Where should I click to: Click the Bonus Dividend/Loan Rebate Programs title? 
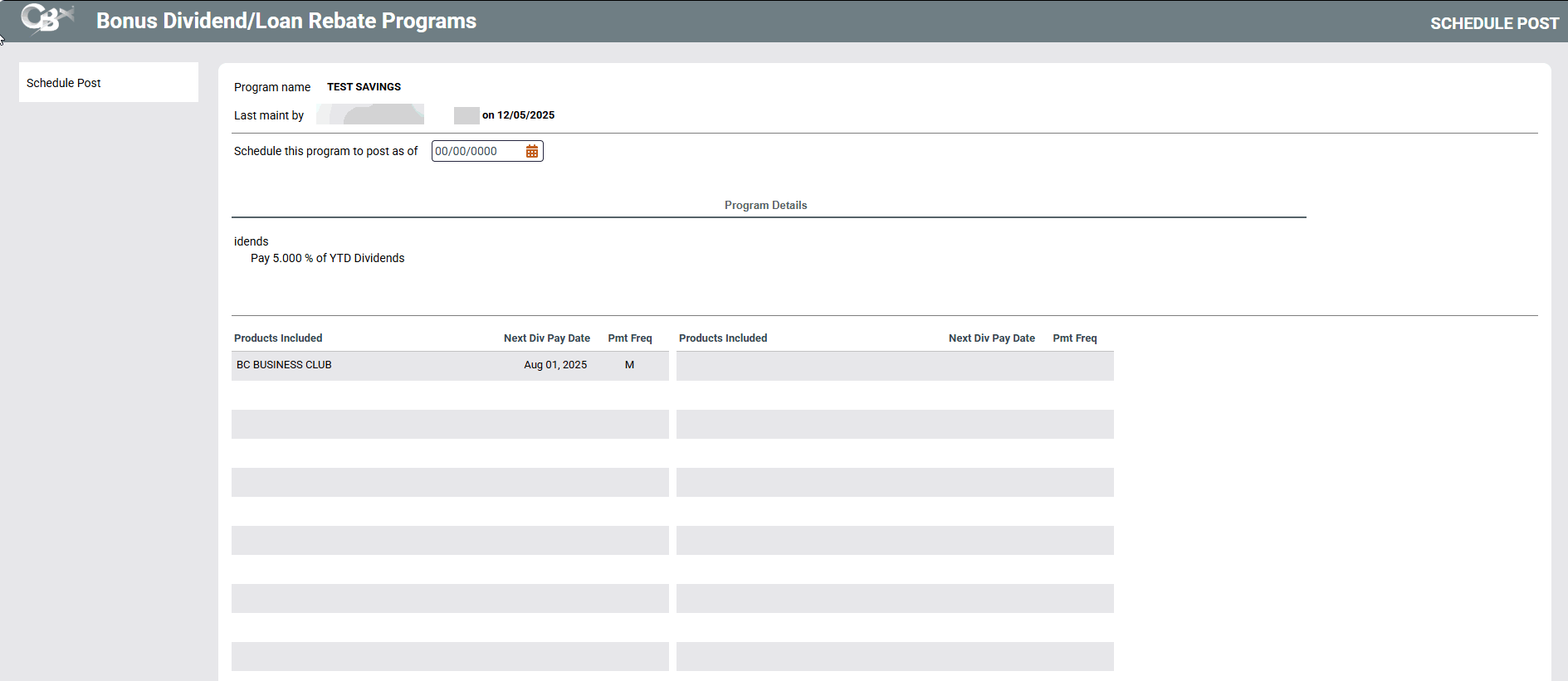[286, 21]
